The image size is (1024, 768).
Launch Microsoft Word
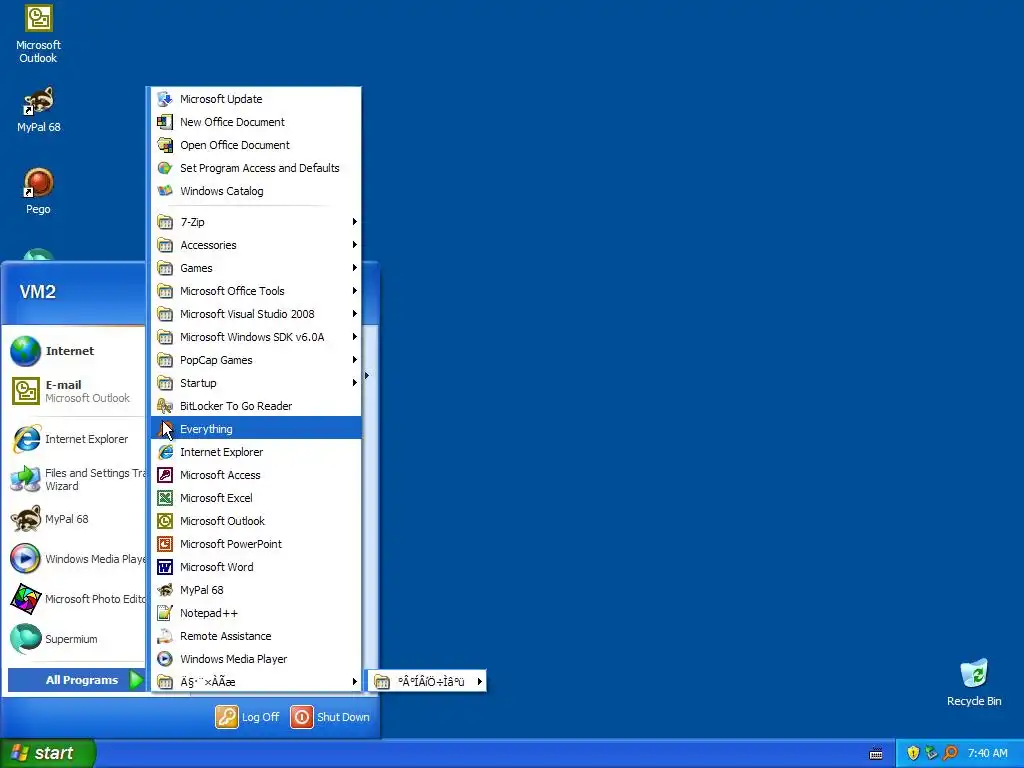coord(256,567)
